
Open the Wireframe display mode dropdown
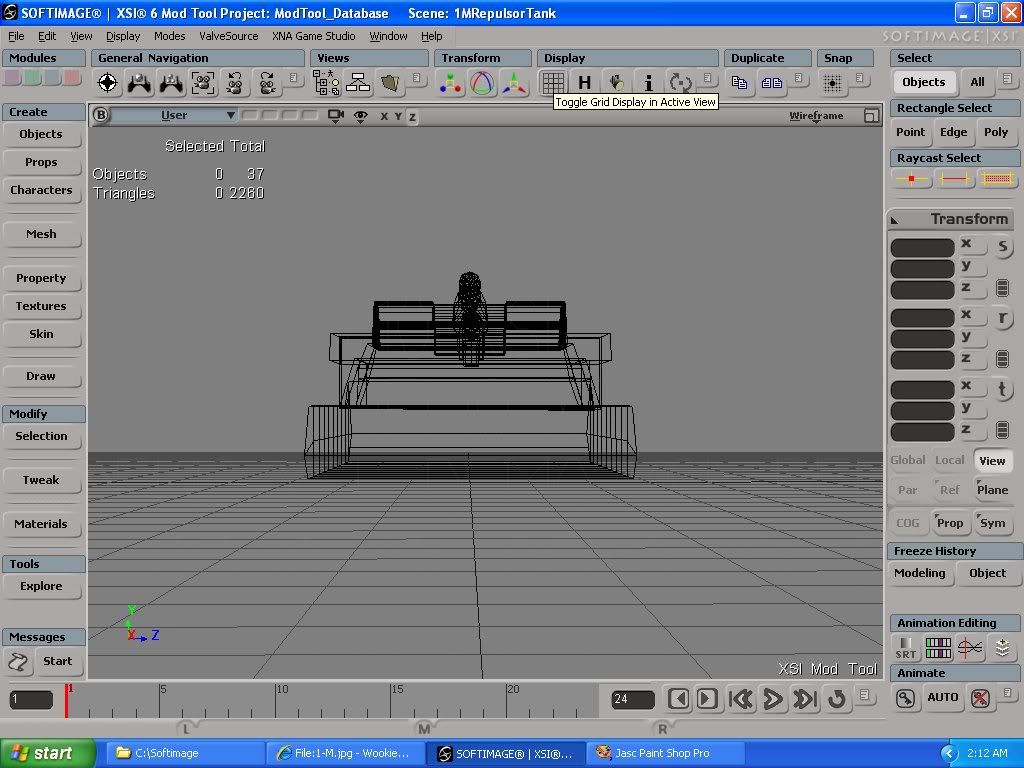click(x=816, y=116)
